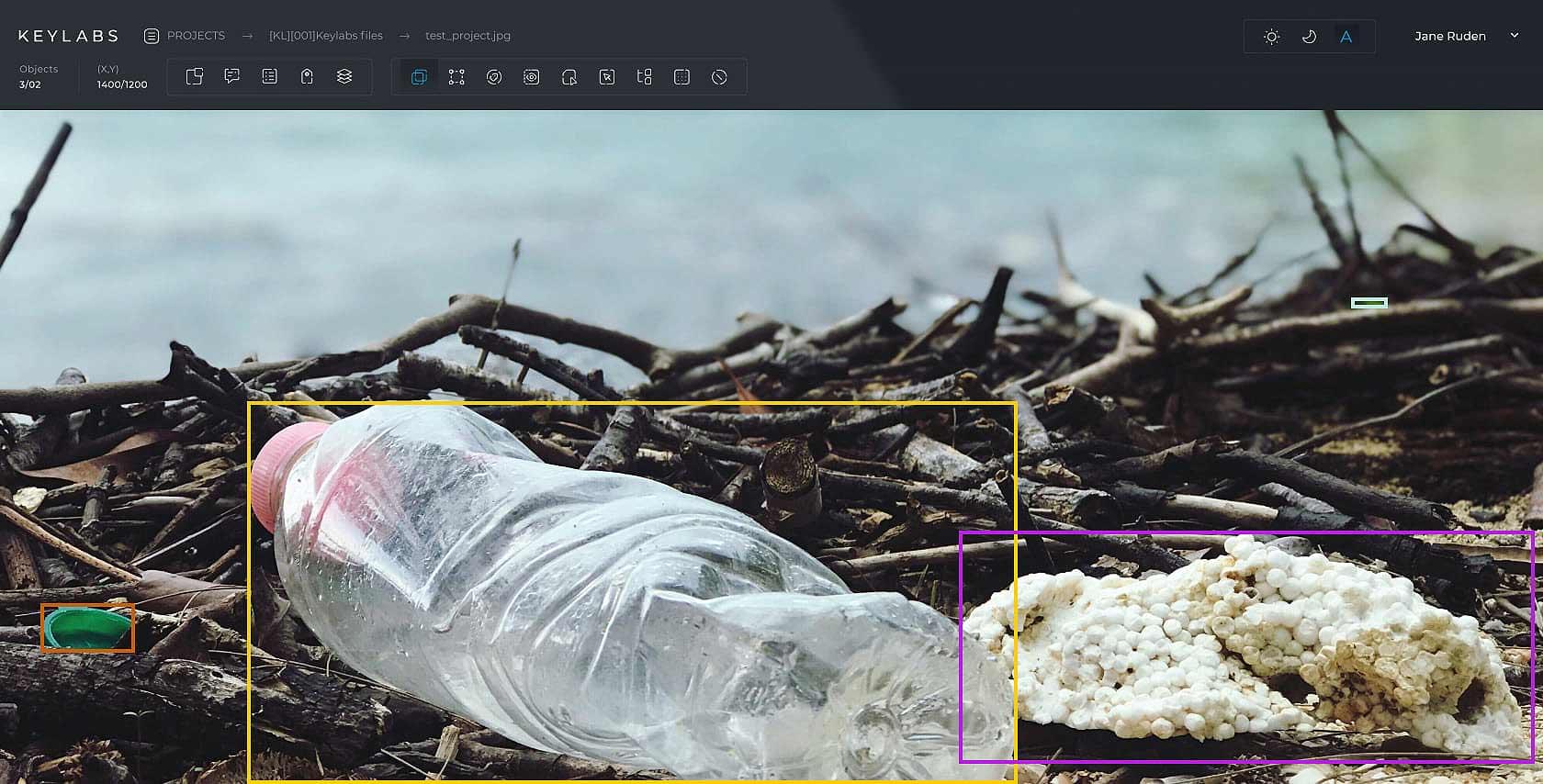
Task: Select the dotted-grid region tool
Action: 681,77
